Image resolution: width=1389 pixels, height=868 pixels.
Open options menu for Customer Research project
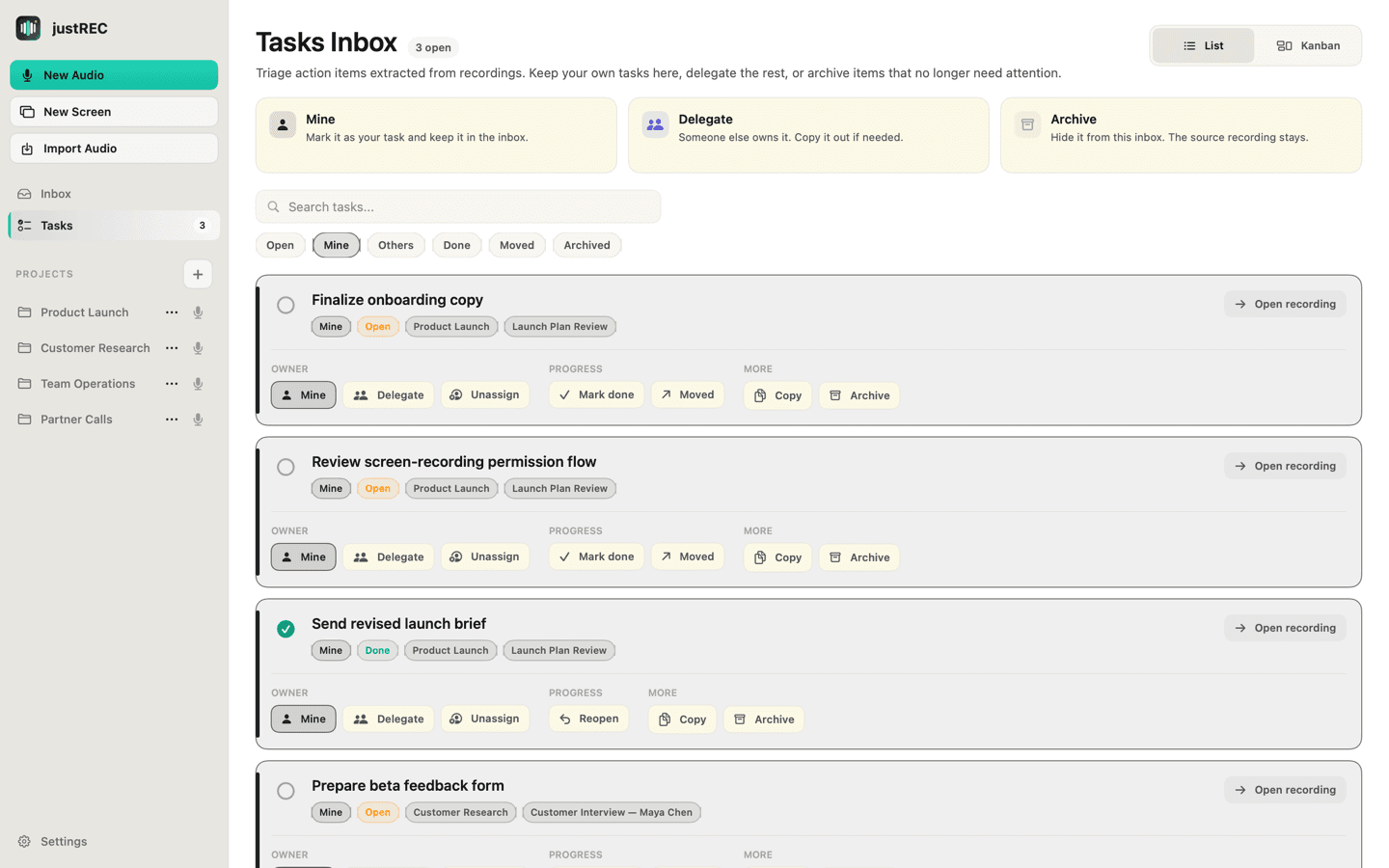coord(172,348)
